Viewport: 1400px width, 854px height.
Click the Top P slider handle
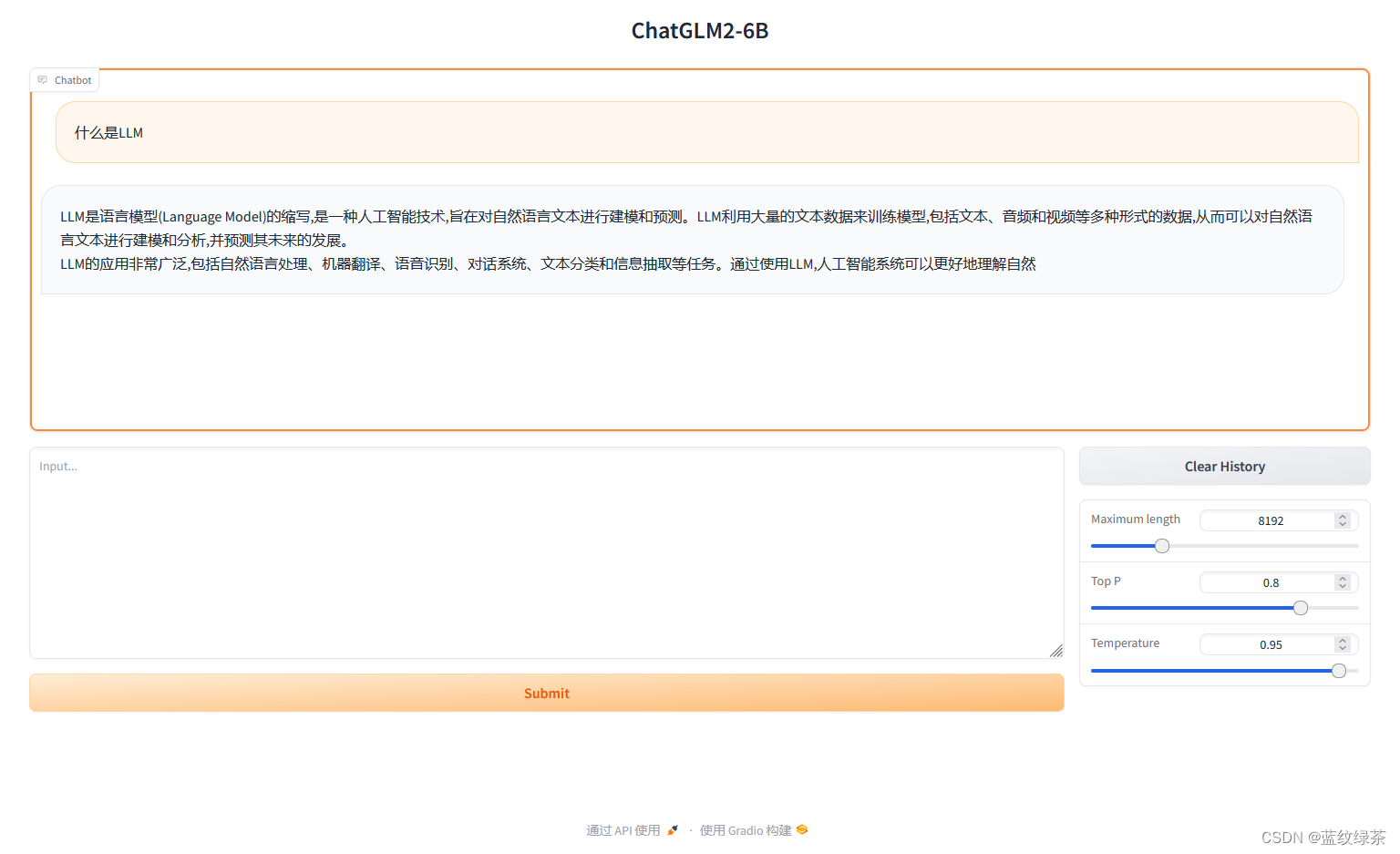1301,608
